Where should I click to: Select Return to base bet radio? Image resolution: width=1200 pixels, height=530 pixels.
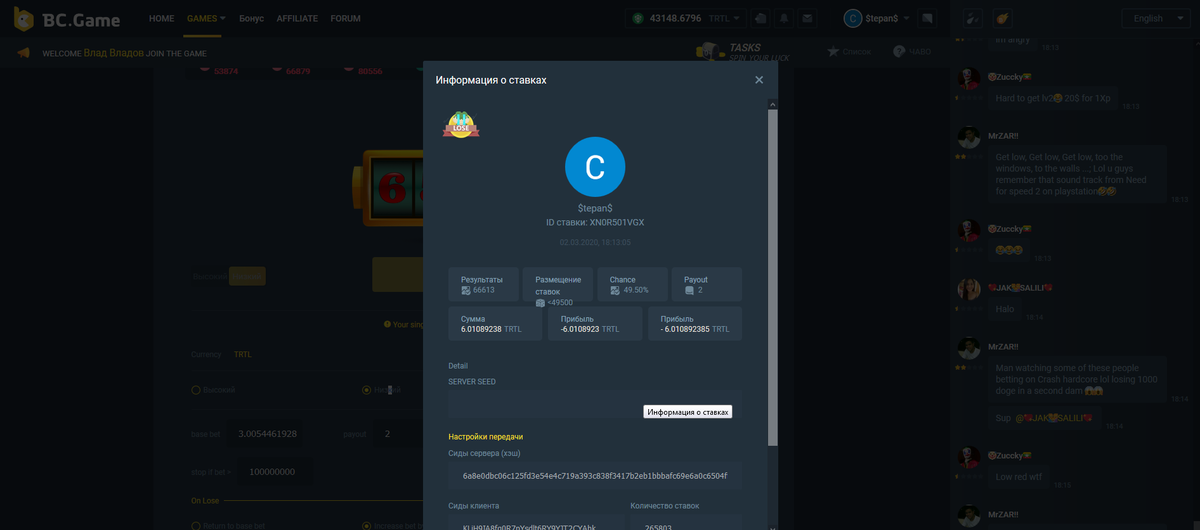[x=196, y=526]
